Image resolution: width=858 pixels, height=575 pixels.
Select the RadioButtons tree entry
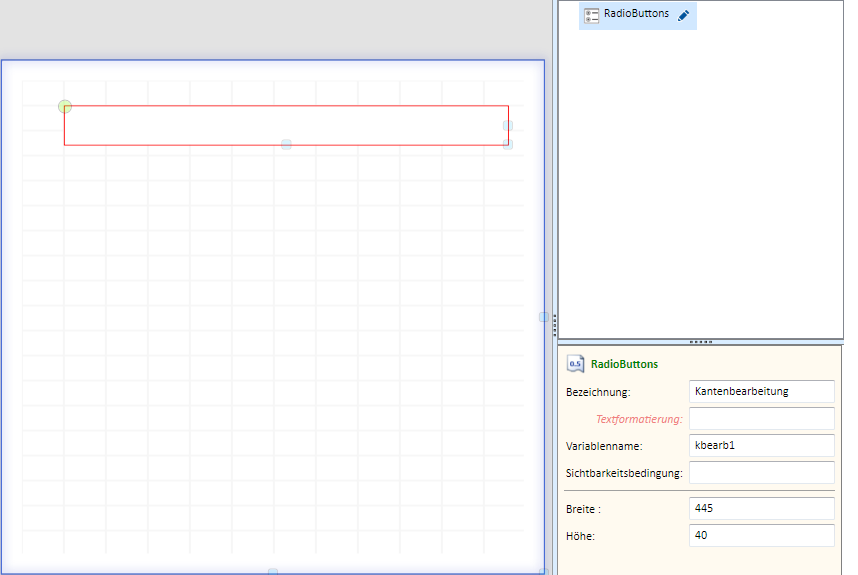click(x=637, y=15)
